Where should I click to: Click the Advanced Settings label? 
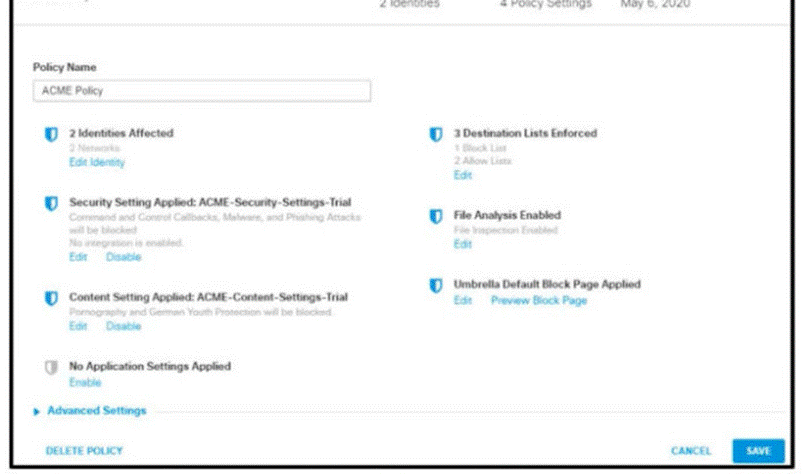97,411
